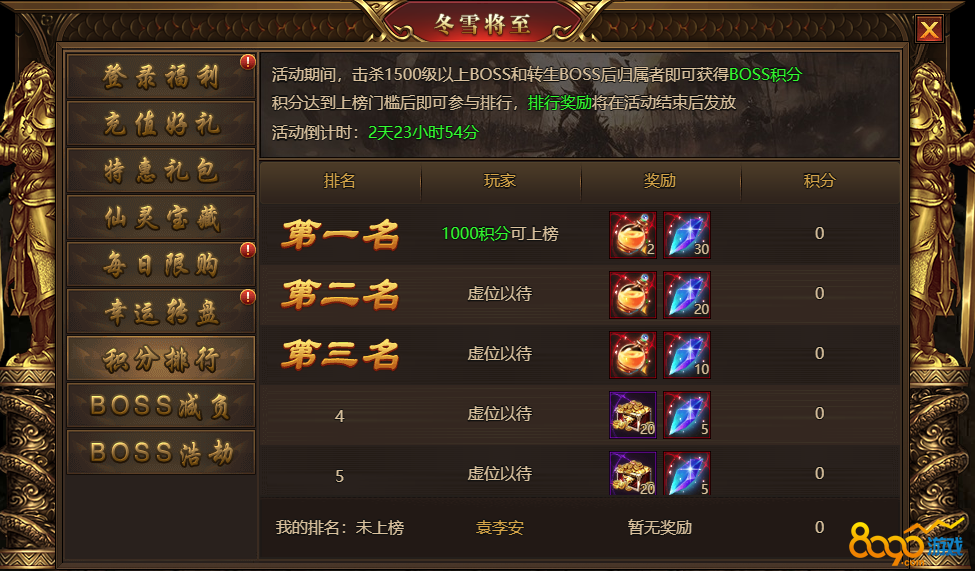This screenshot has width=975, height=571.
Task: Open 特惠礼包 tab
Action: pyautogui.click(x=161, y=170)
